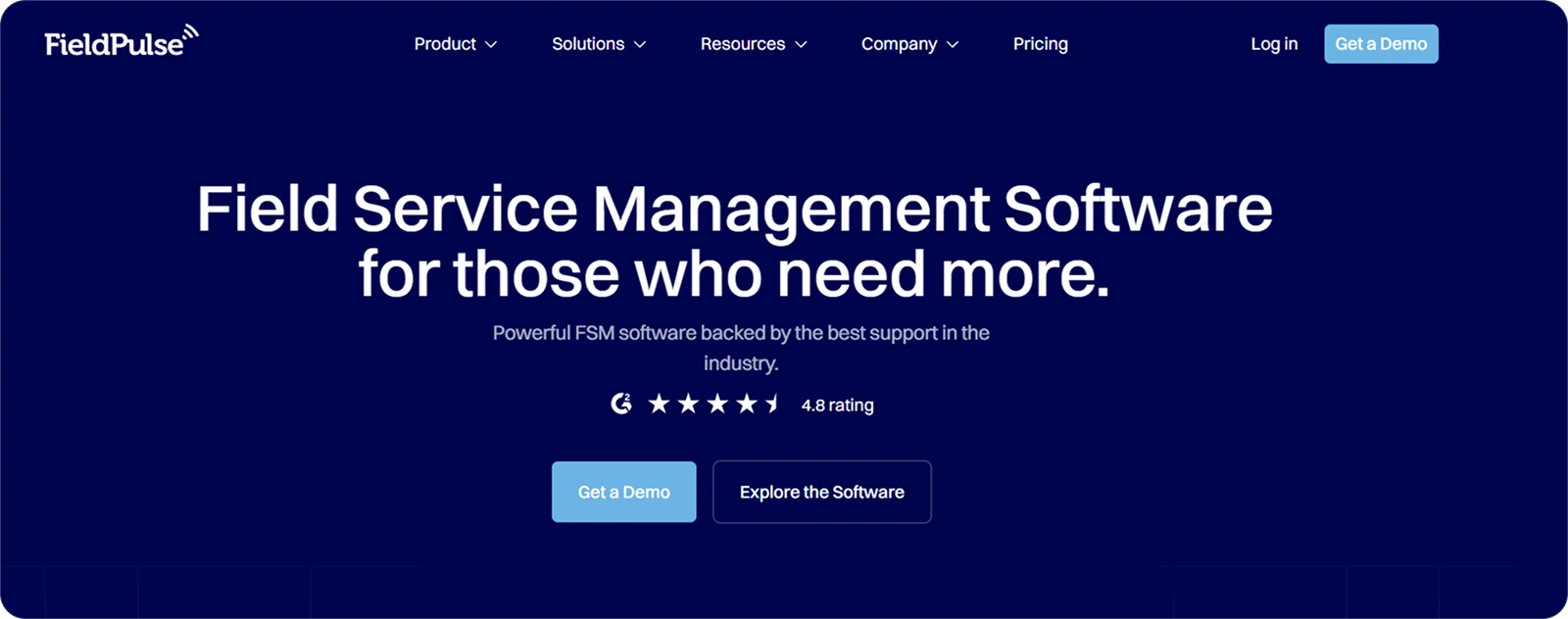Click the Log in link
1568x619 pixels.
[x=1274, y=44]
